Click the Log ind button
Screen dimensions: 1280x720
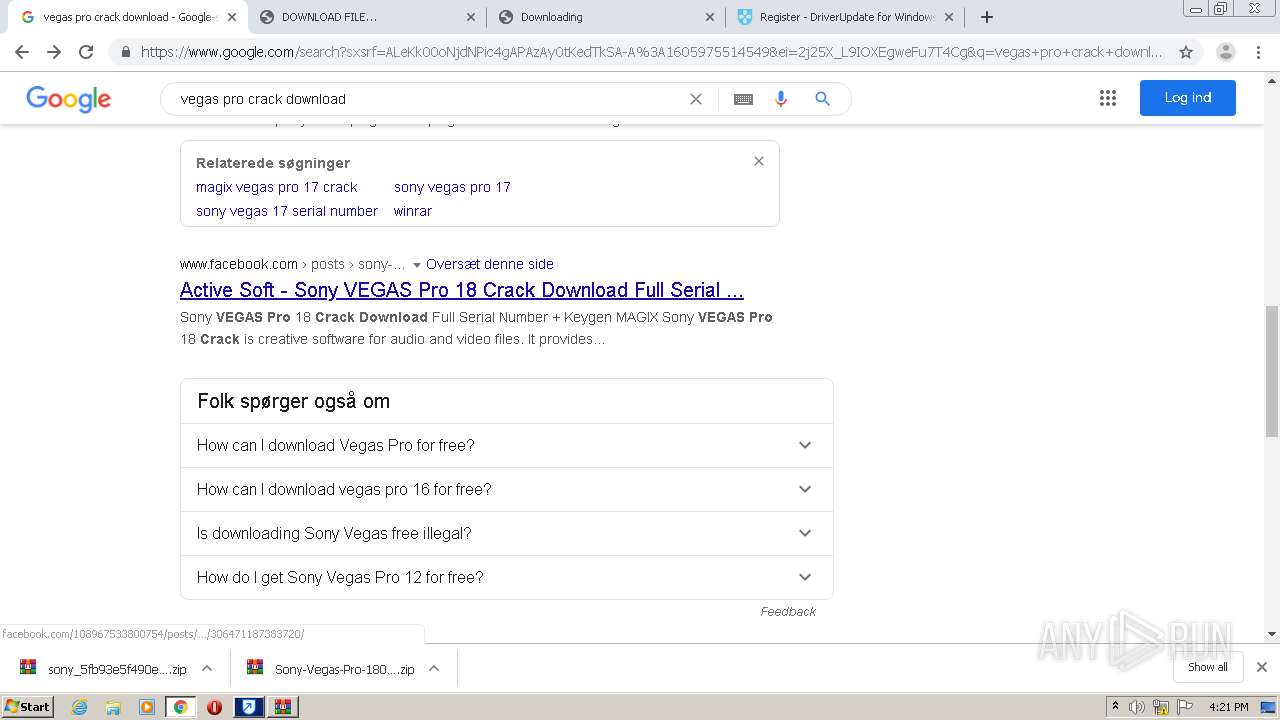1188,98
